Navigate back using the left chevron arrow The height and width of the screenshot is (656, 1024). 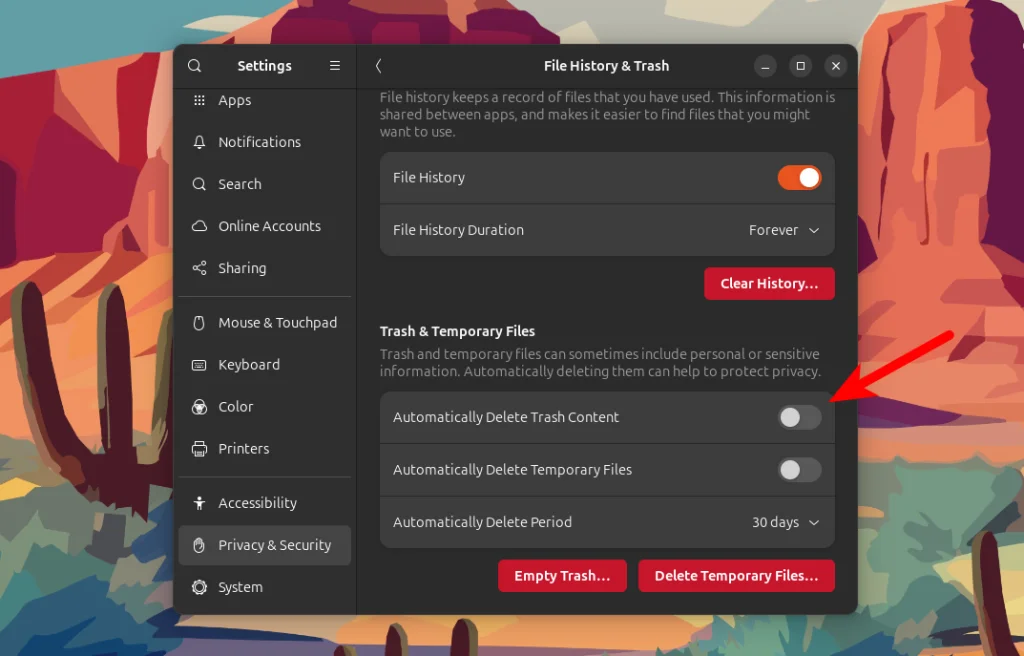coord(379,65)
